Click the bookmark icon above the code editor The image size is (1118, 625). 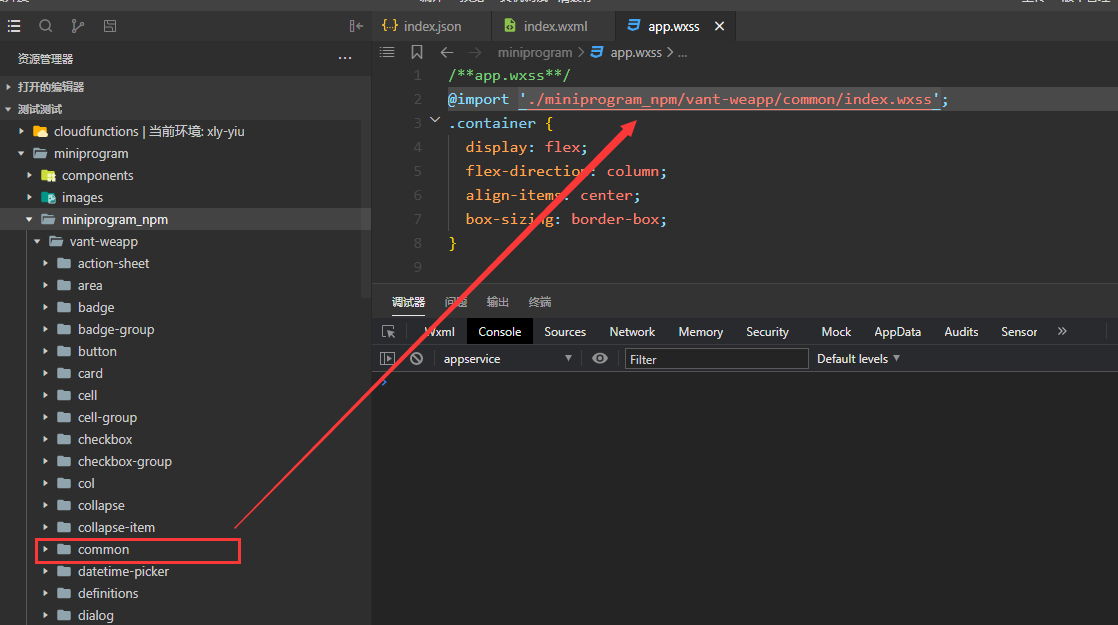417,52
